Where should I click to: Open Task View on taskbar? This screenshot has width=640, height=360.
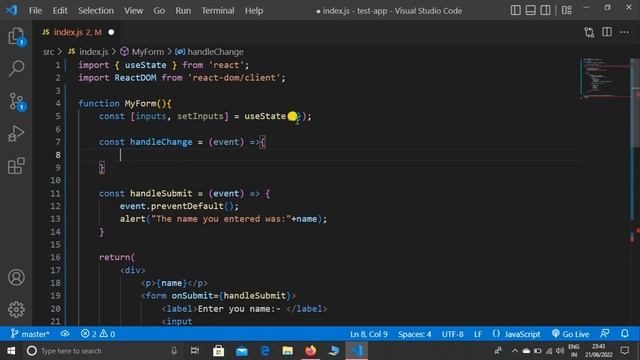tap(195, 351)
